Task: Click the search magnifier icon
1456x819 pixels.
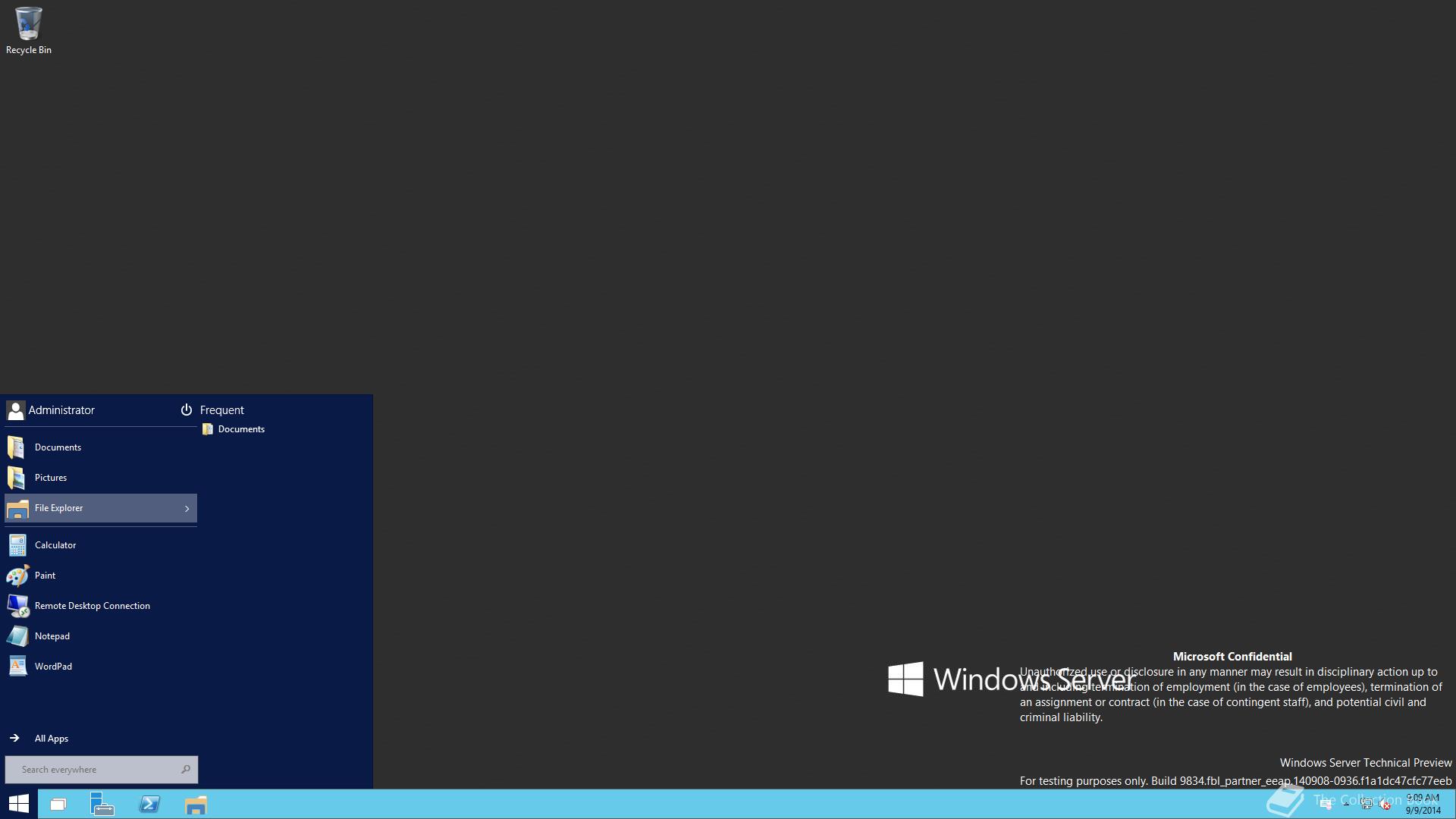Action: tap(185, 770)
